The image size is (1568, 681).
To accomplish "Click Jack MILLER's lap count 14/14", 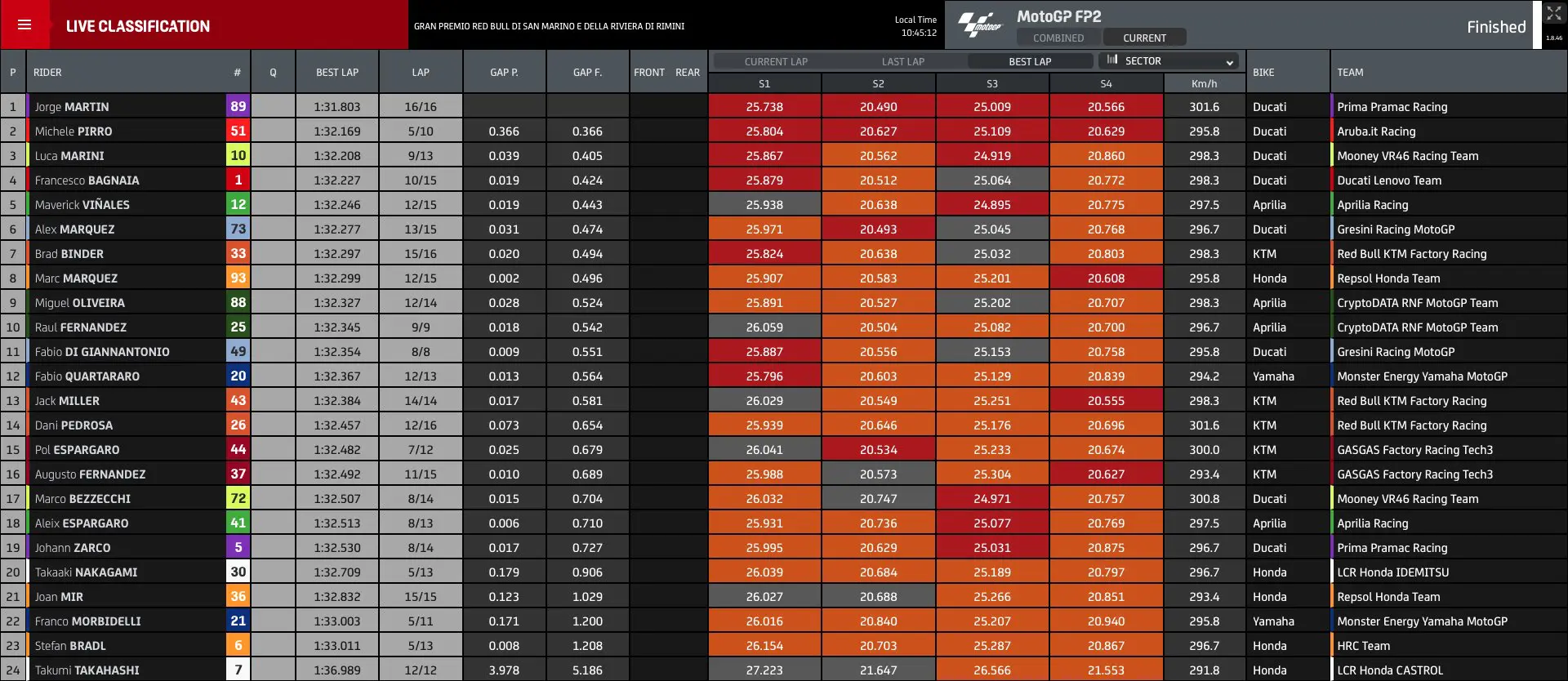I will 421,401.
